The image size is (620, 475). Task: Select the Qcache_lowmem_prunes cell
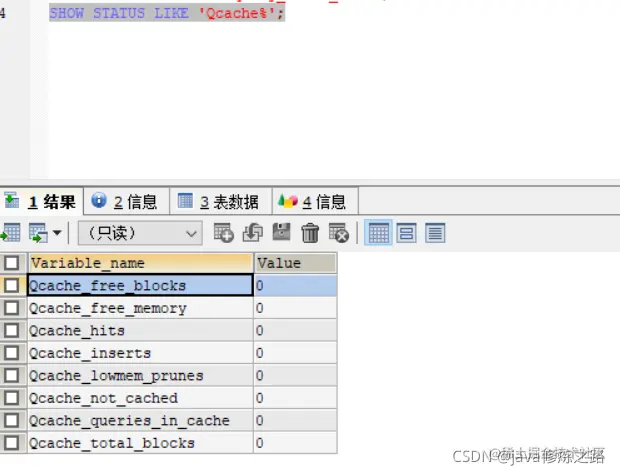(x=140, y=375)
